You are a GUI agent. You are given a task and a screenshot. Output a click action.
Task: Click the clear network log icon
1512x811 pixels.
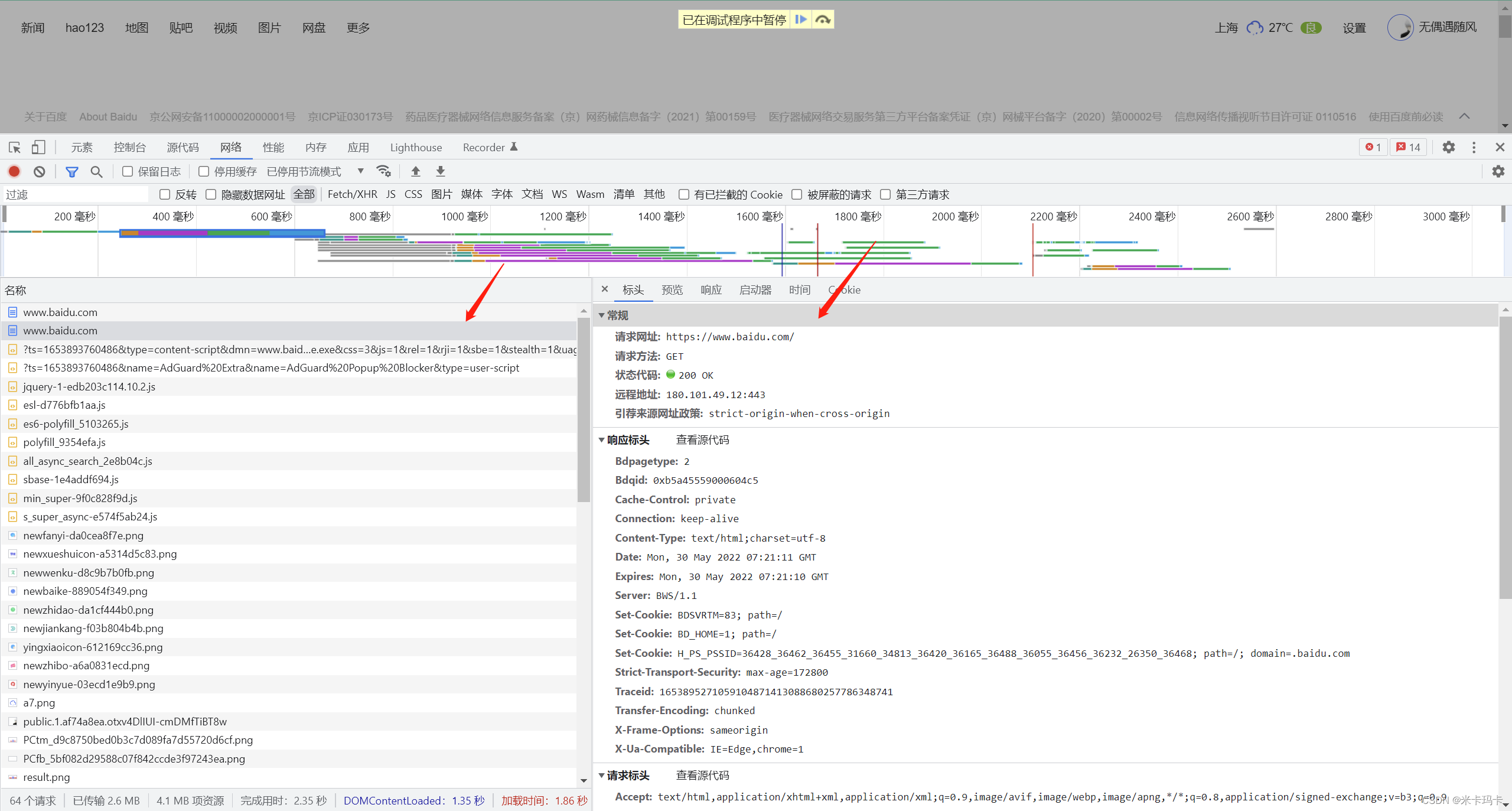[x=39, y=171]
